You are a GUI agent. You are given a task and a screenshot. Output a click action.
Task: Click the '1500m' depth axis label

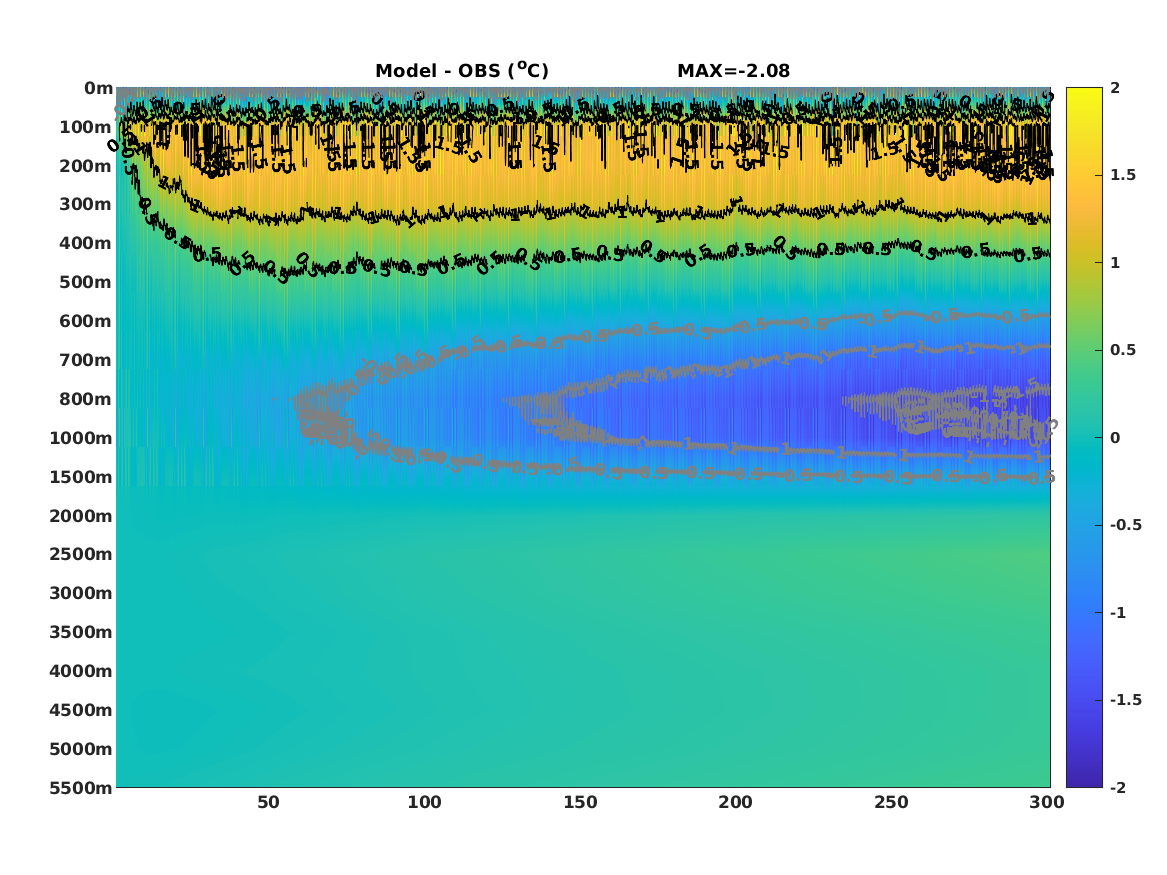point(81,477)
